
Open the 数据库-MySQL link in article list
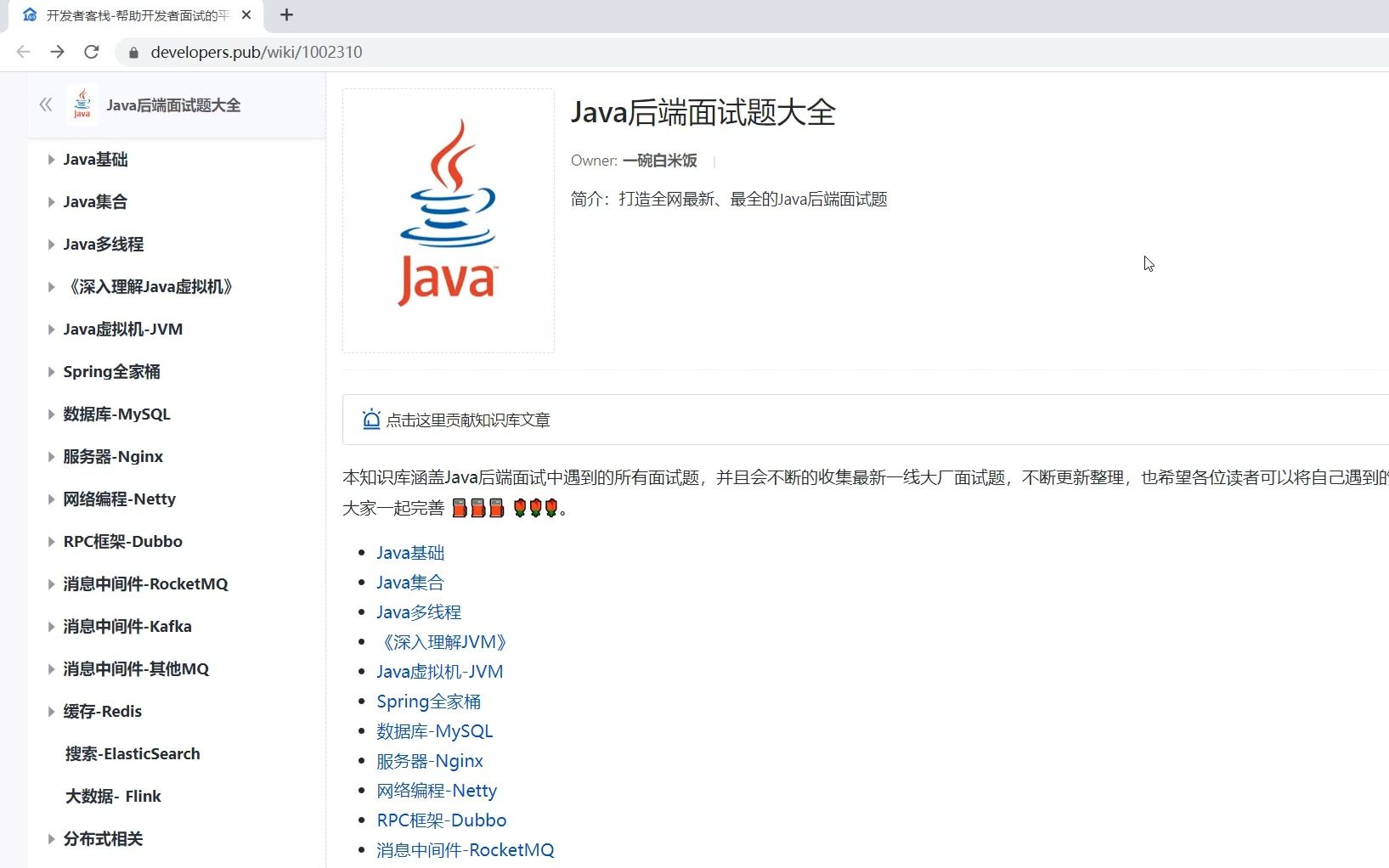point(435,730)
